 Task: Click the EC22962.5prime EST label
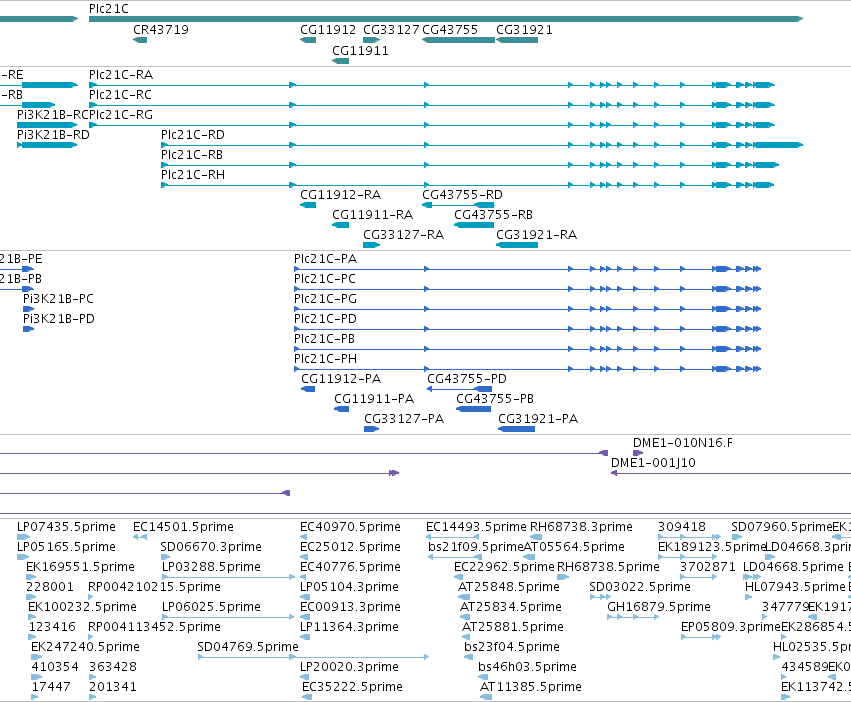click(x=504, y=567)
